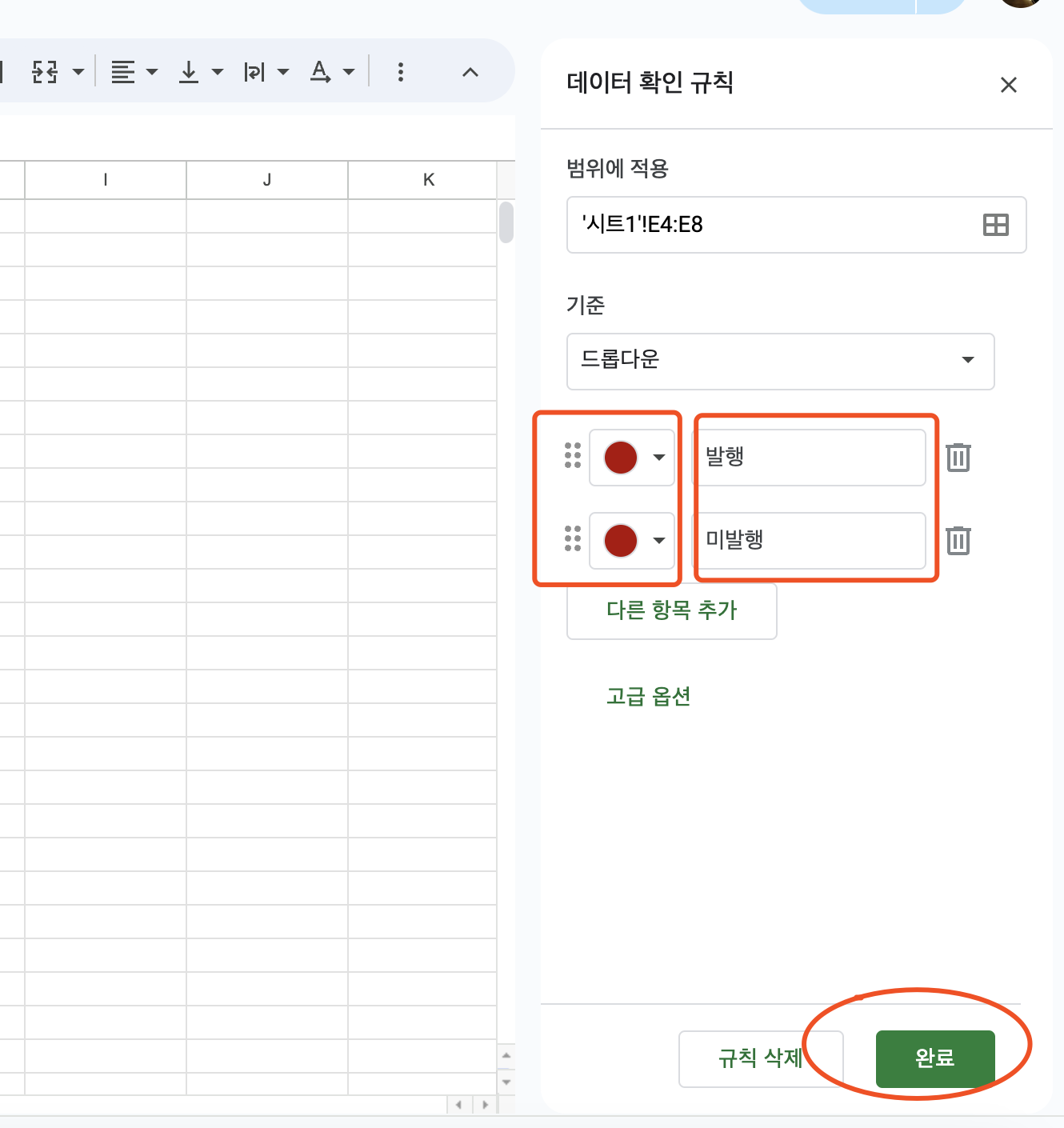This screenshot has height=1128, width=1064.
Task: Click the vertical align icon
Action: coord(190,72)
